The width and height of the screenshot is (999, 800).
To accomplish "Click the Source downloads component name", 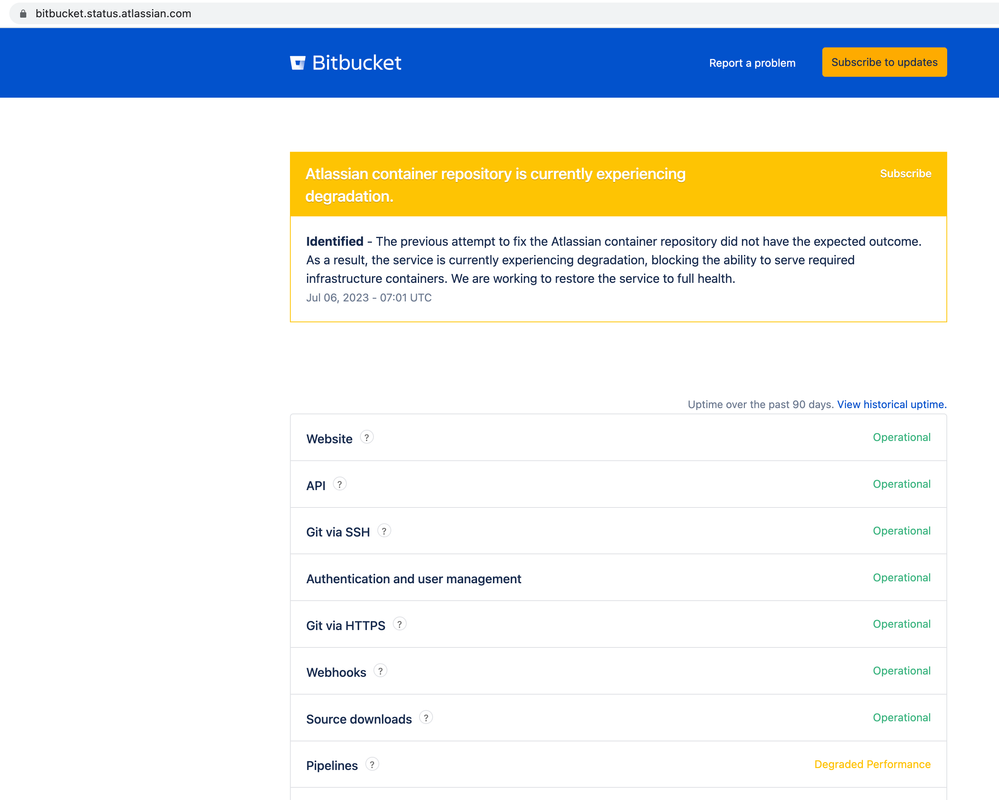I will (x=359, y=719).
